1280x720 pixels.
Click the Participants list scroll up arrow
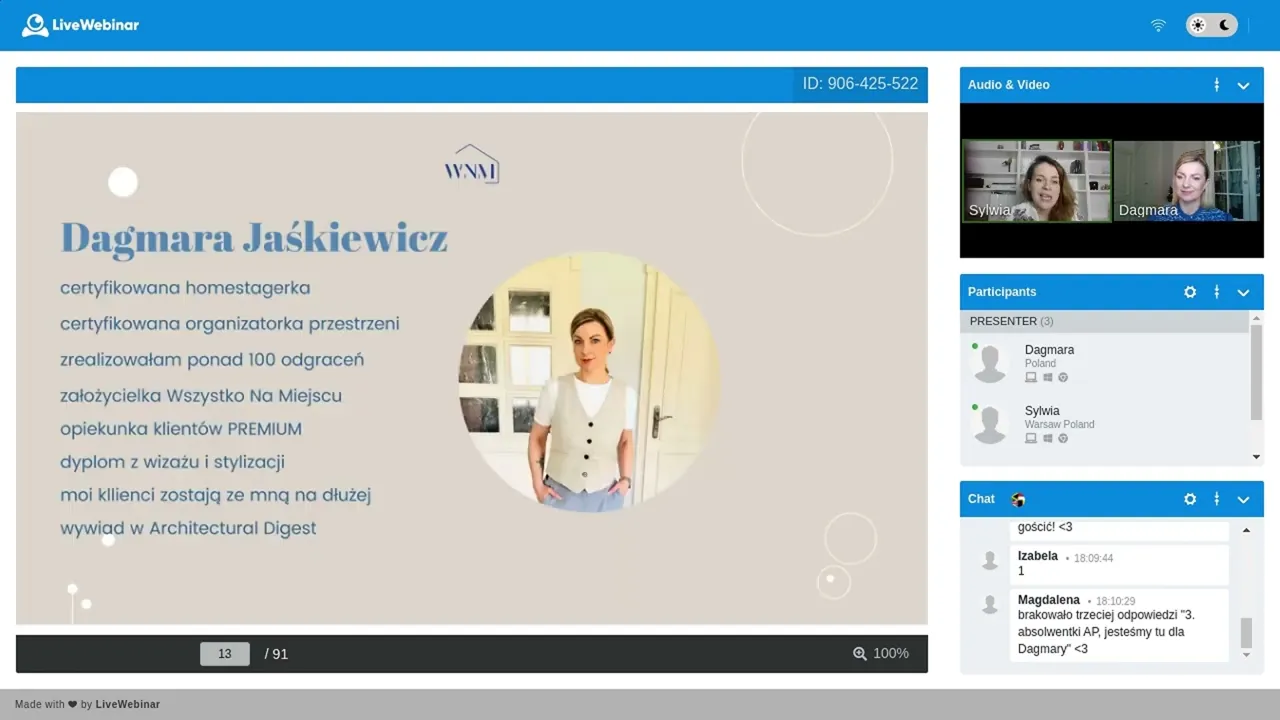(1257, 317)
